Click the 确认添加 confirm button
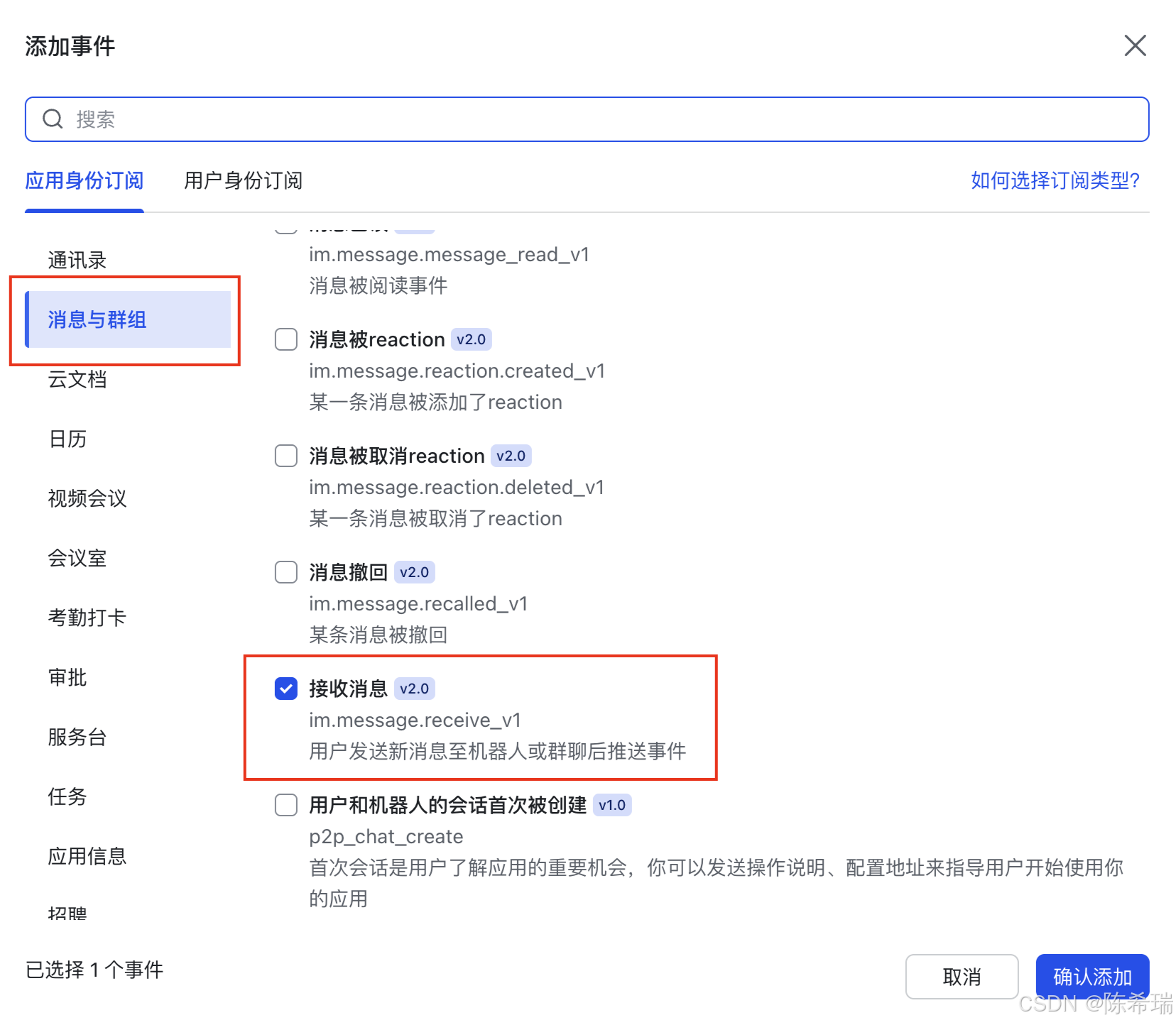This screenshot has height=1025, width=1176. (x=1091, y=977)
